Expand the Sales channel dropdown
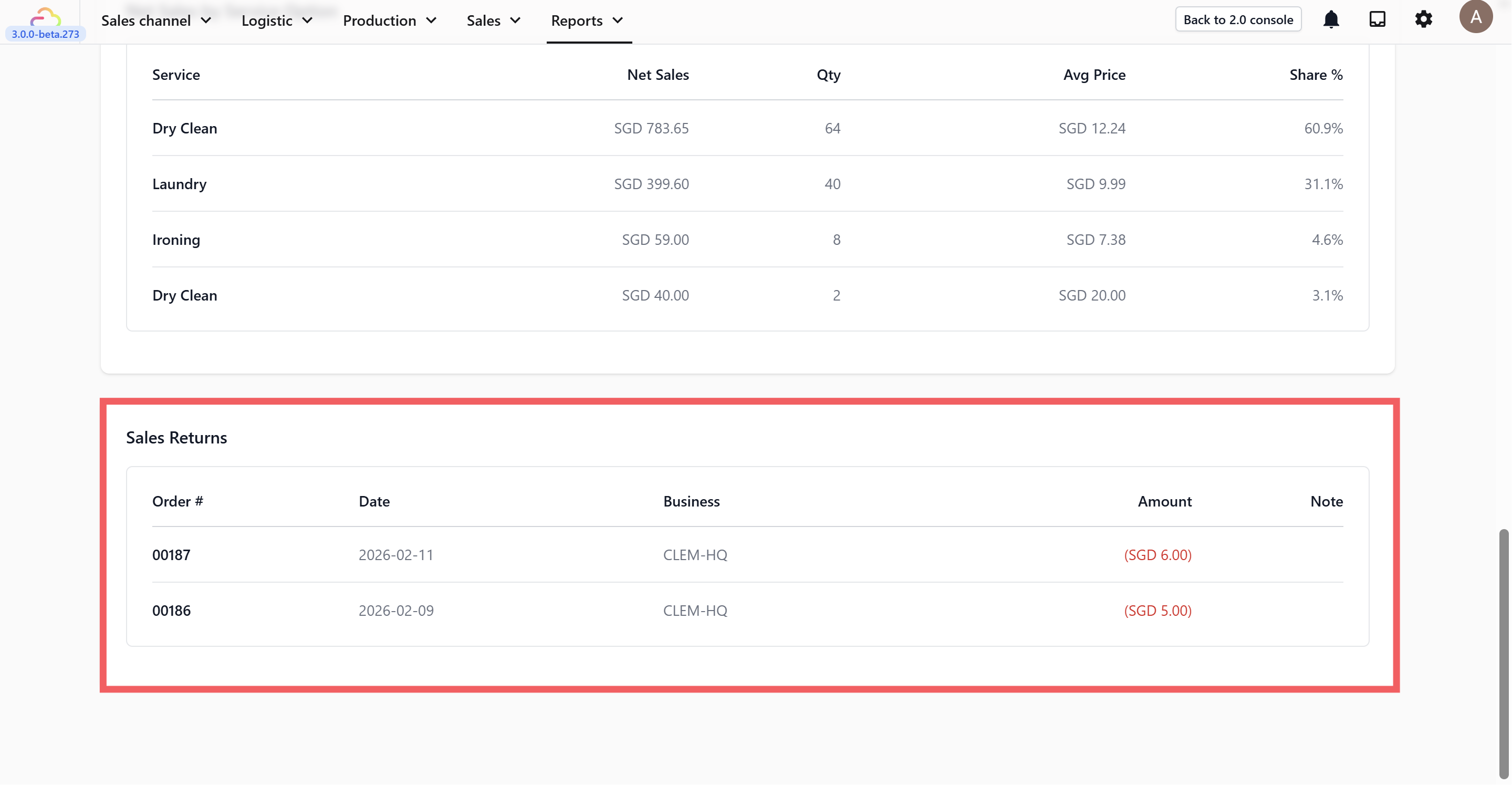This screenshot has height=785, width=1512. [x=156, y=20]
